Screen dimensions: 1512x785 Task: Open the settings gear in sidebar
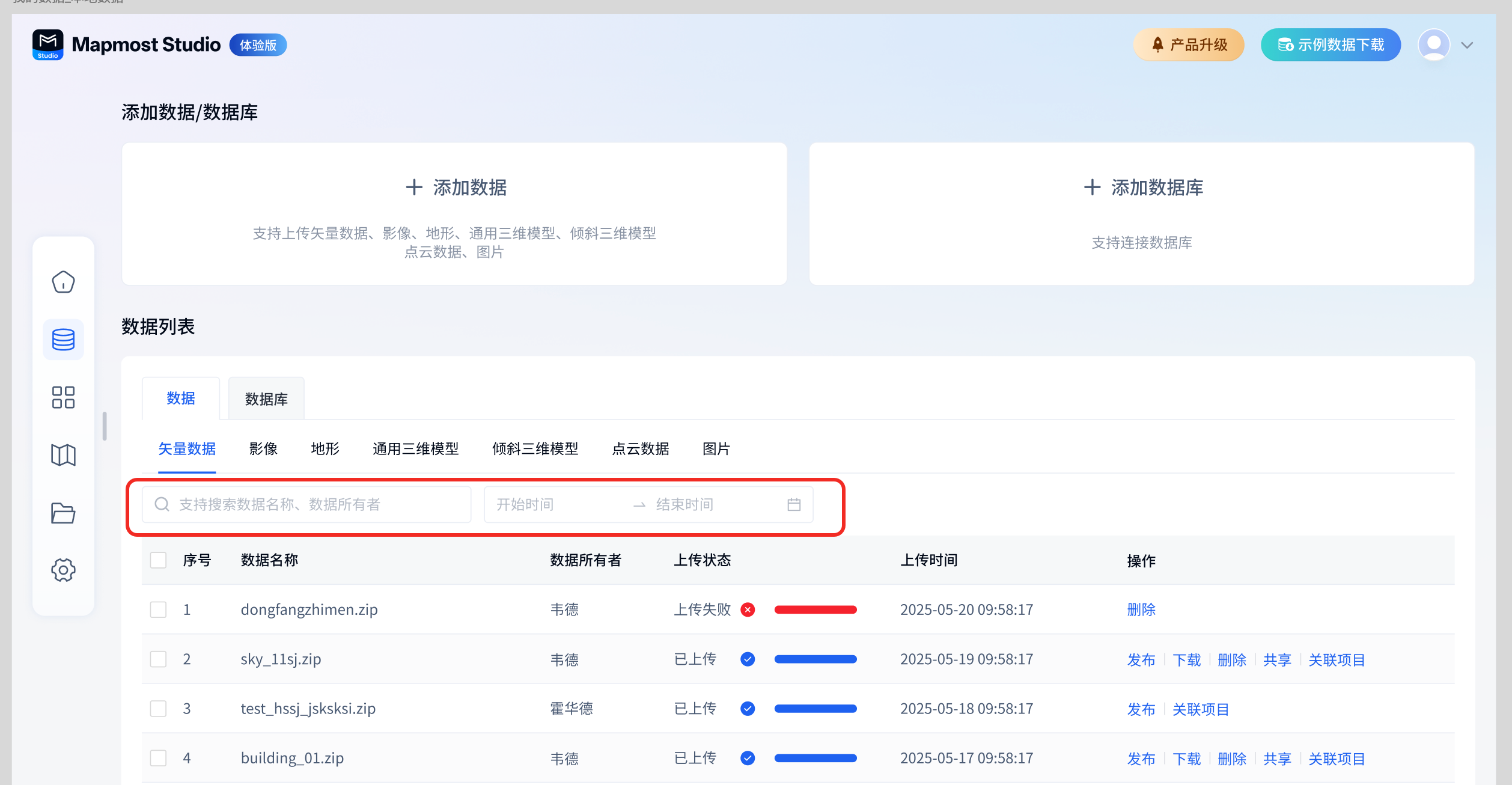(x=63, y=570)
